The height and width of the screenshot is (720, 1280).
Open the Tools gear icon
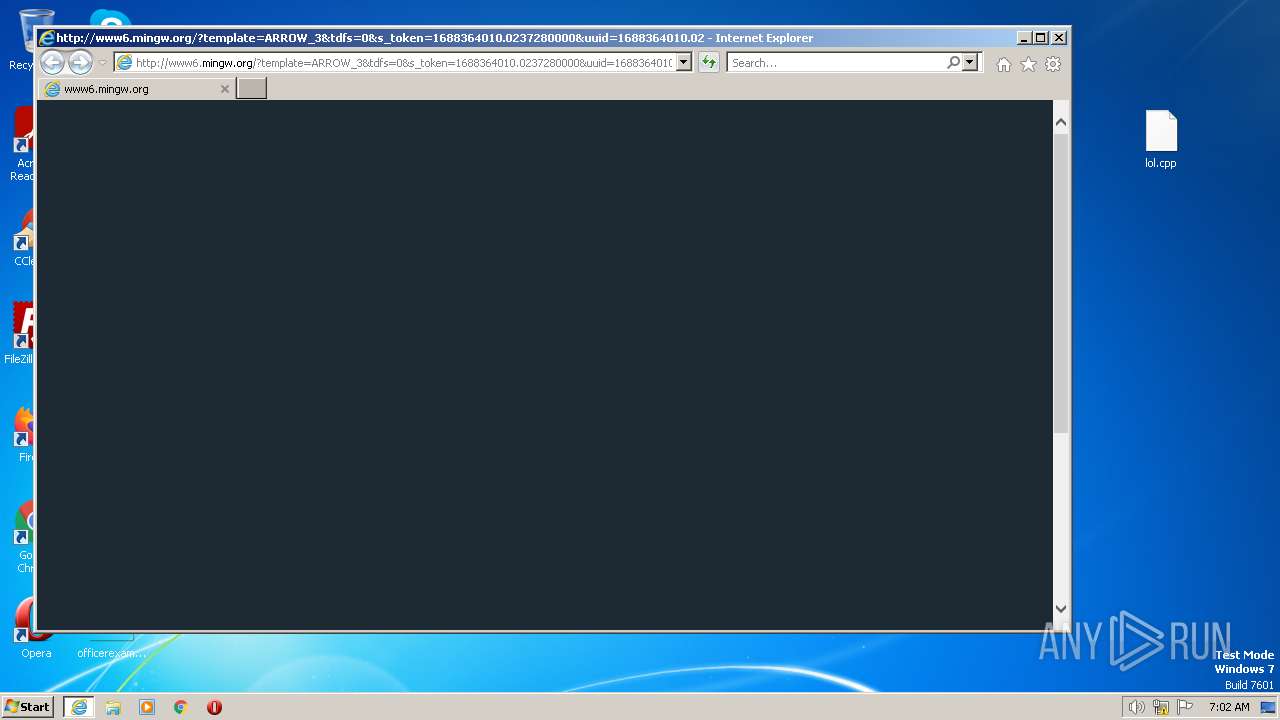click(x=1053, y=64)
